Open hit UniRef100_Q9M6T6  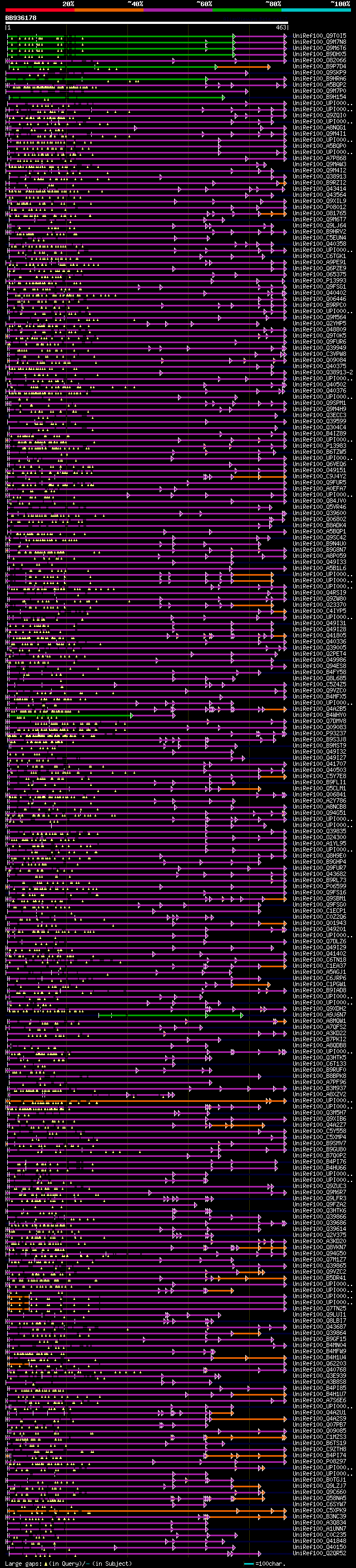(319, 48)
